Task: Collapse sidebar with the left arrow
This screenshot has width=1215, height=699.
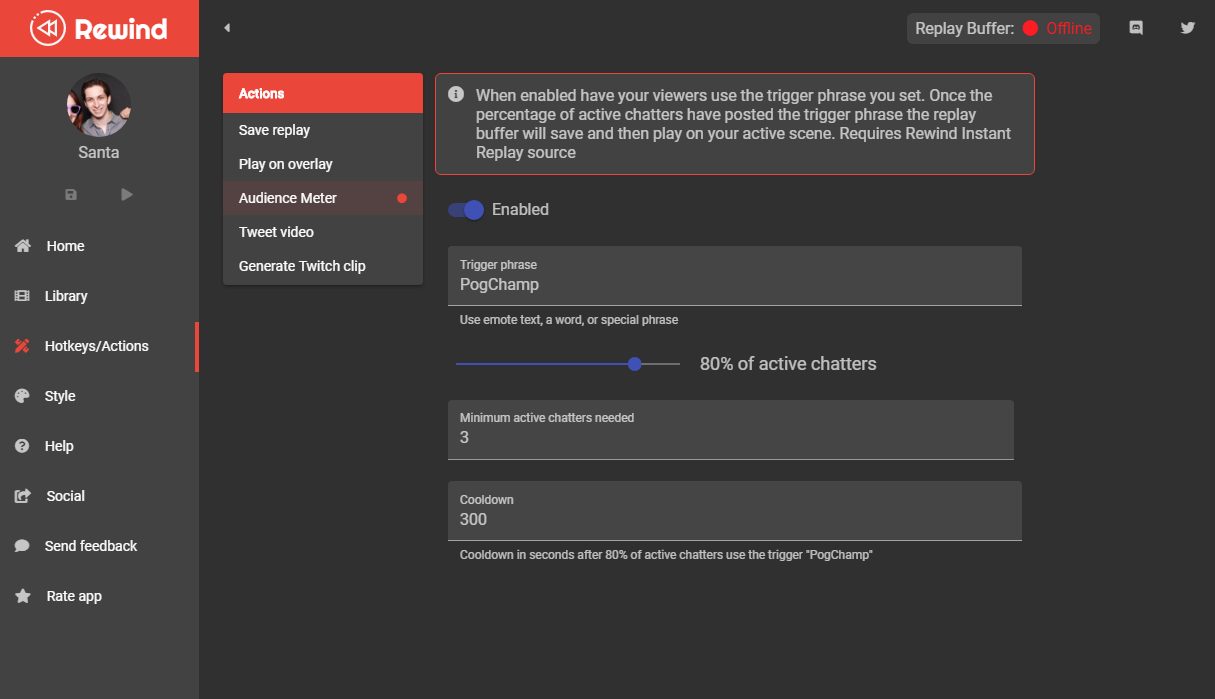Action: 227,28
